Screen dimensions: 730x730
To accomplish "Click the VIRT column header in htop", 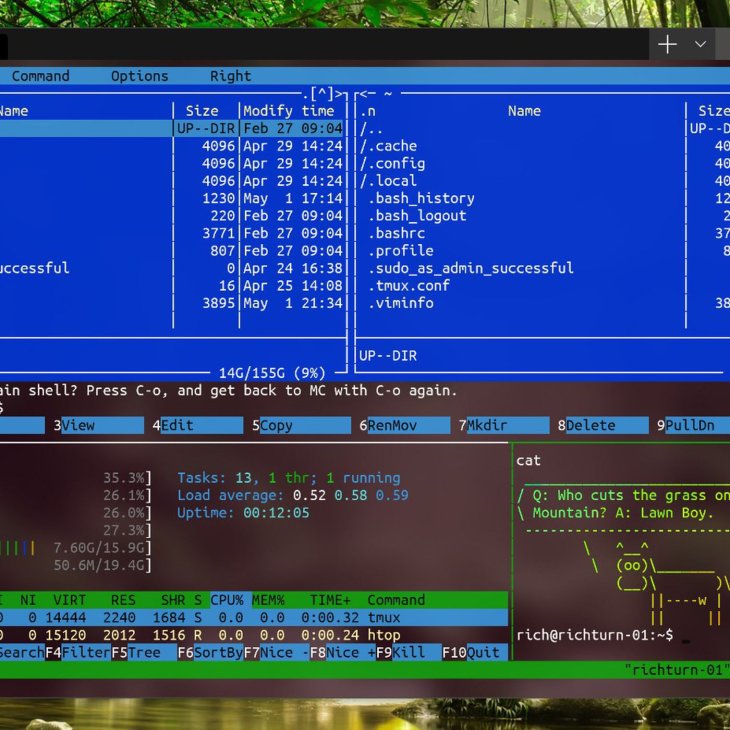I will (69, 600).
